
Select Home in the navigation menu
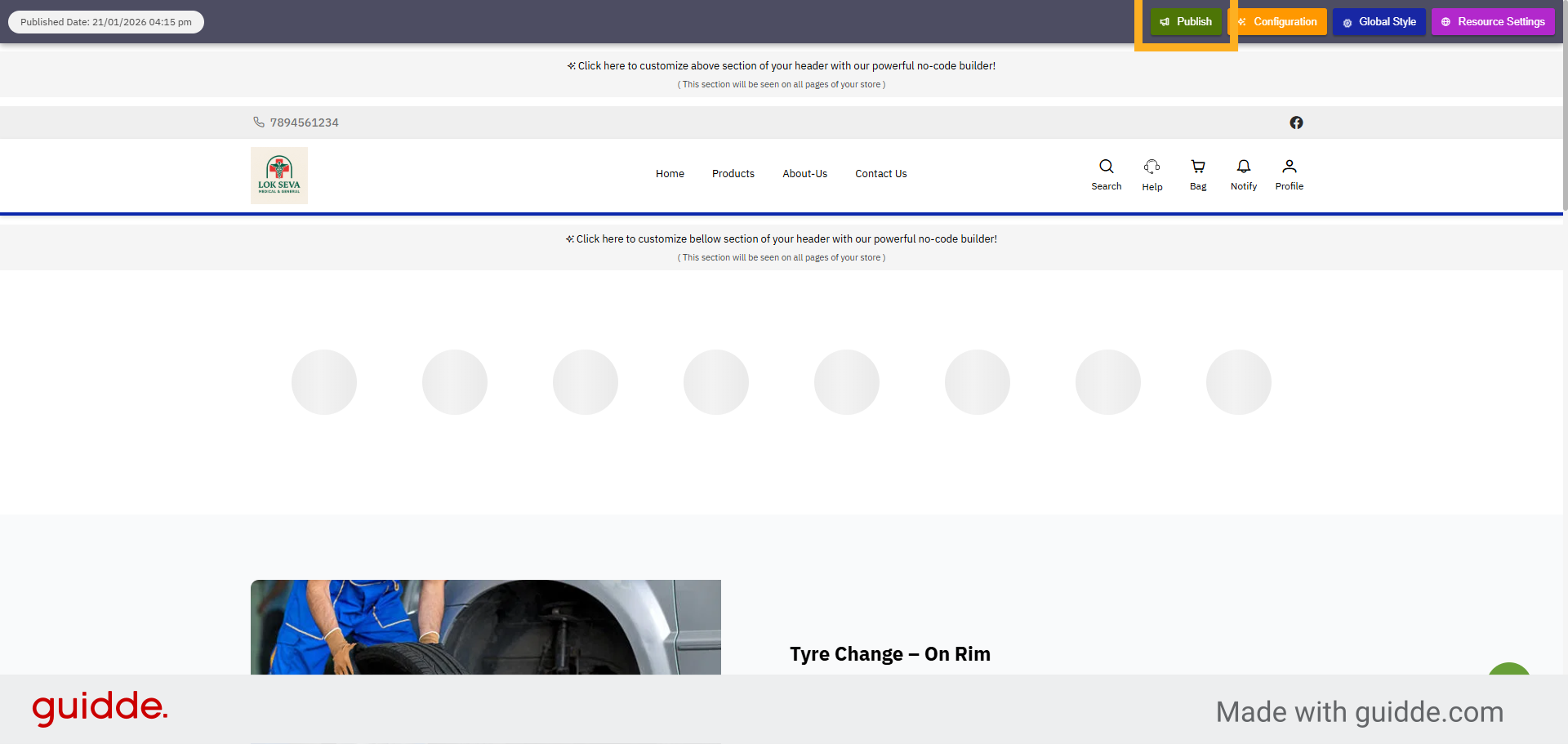(670, 173)
